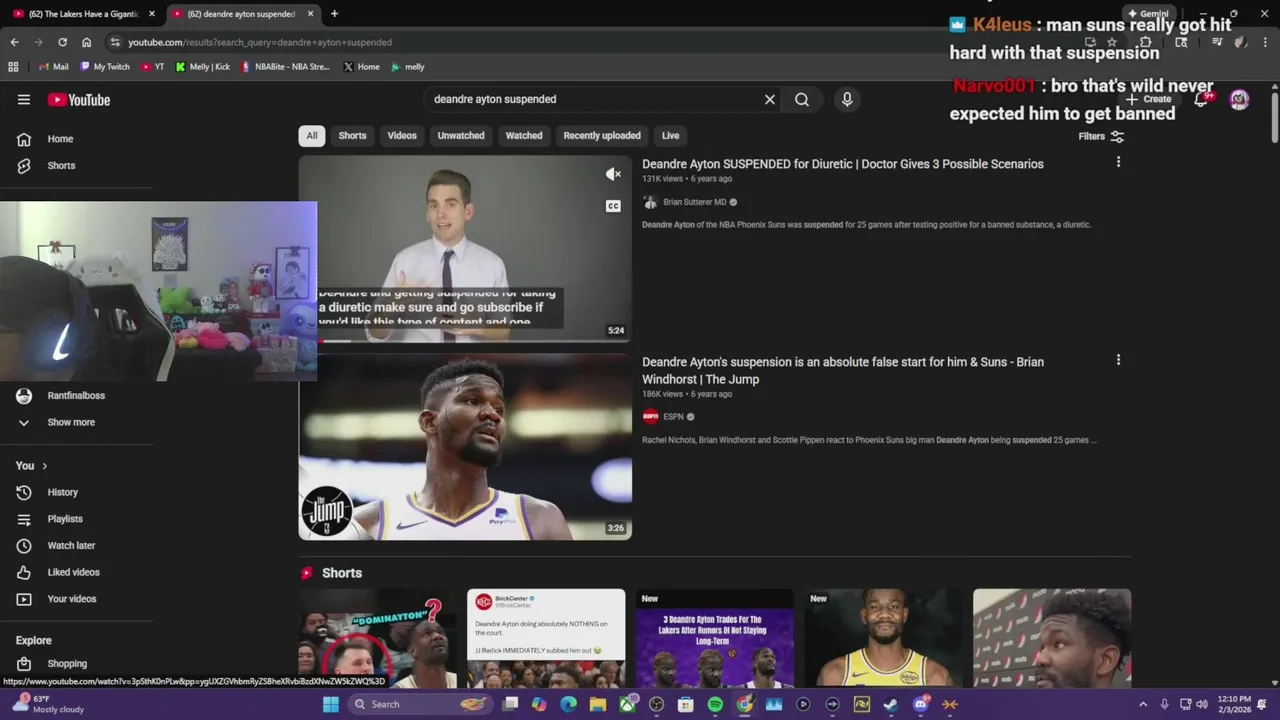Open the Mail bookmark
Image resolution: width=1280 pixels, height=720 pixels.
point(53,67)
